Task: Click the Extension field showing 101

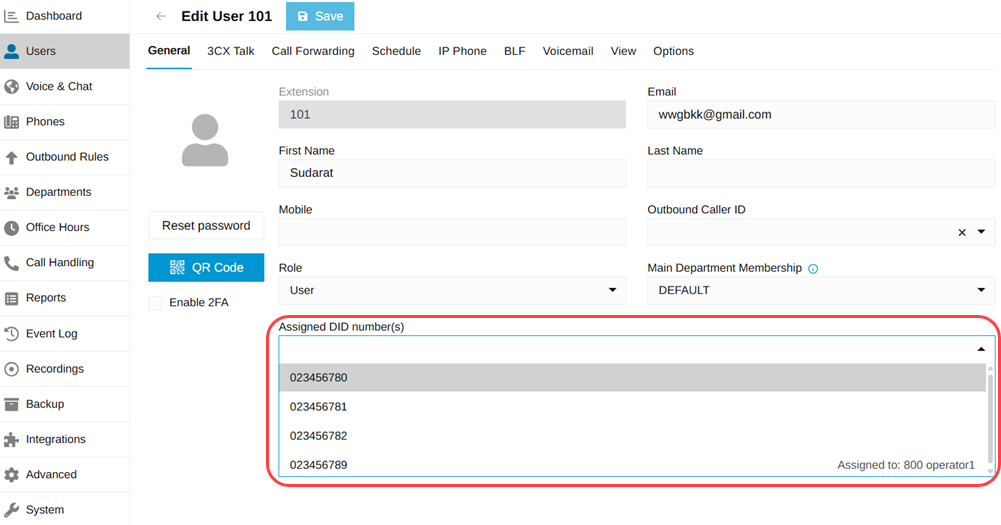Action: pos(452,115)
